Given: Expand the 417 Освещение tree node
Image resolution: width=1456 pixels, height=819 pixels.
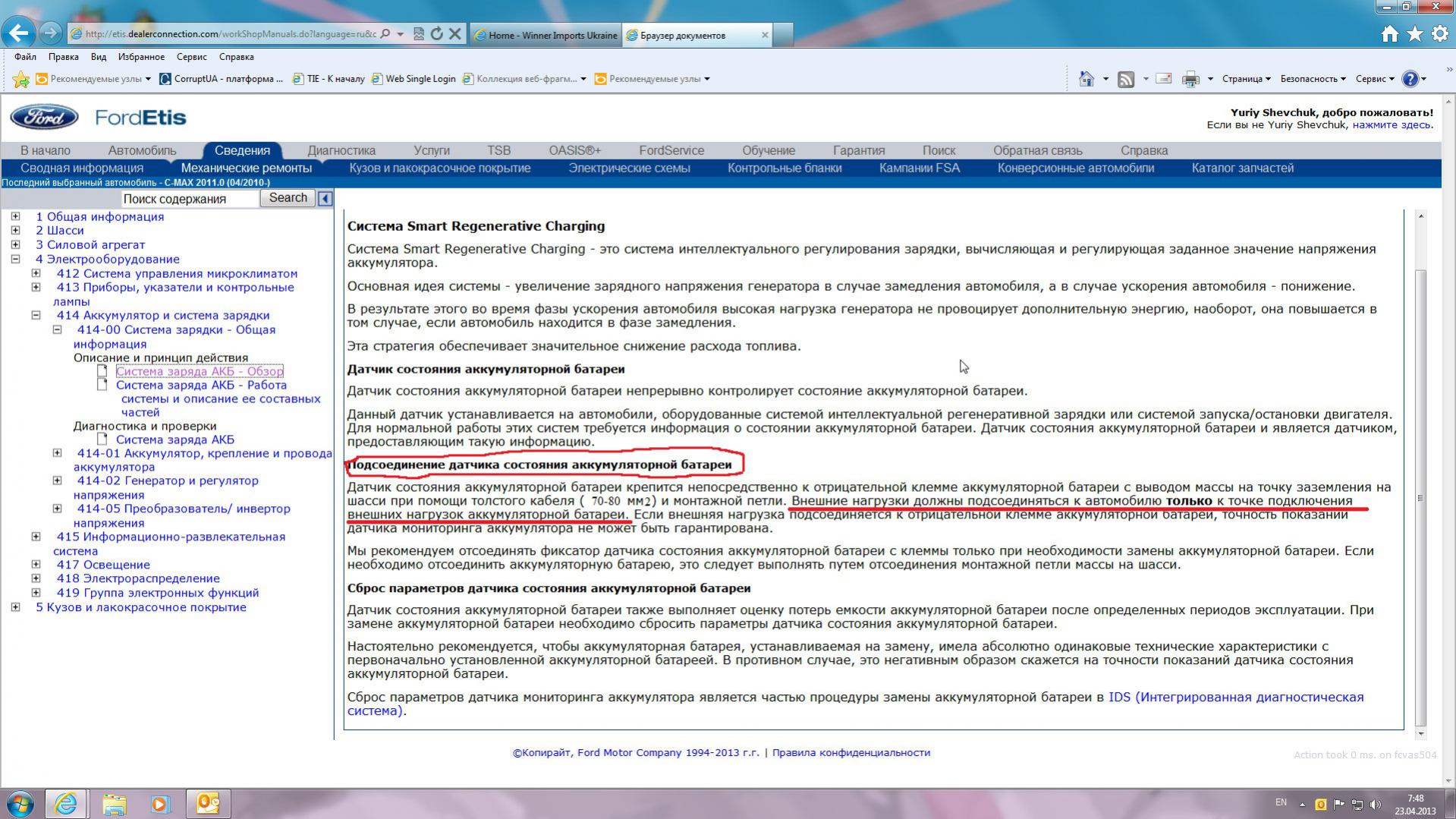Looking at the screenshot, I should pyautogui.click(x=36, y=565).
